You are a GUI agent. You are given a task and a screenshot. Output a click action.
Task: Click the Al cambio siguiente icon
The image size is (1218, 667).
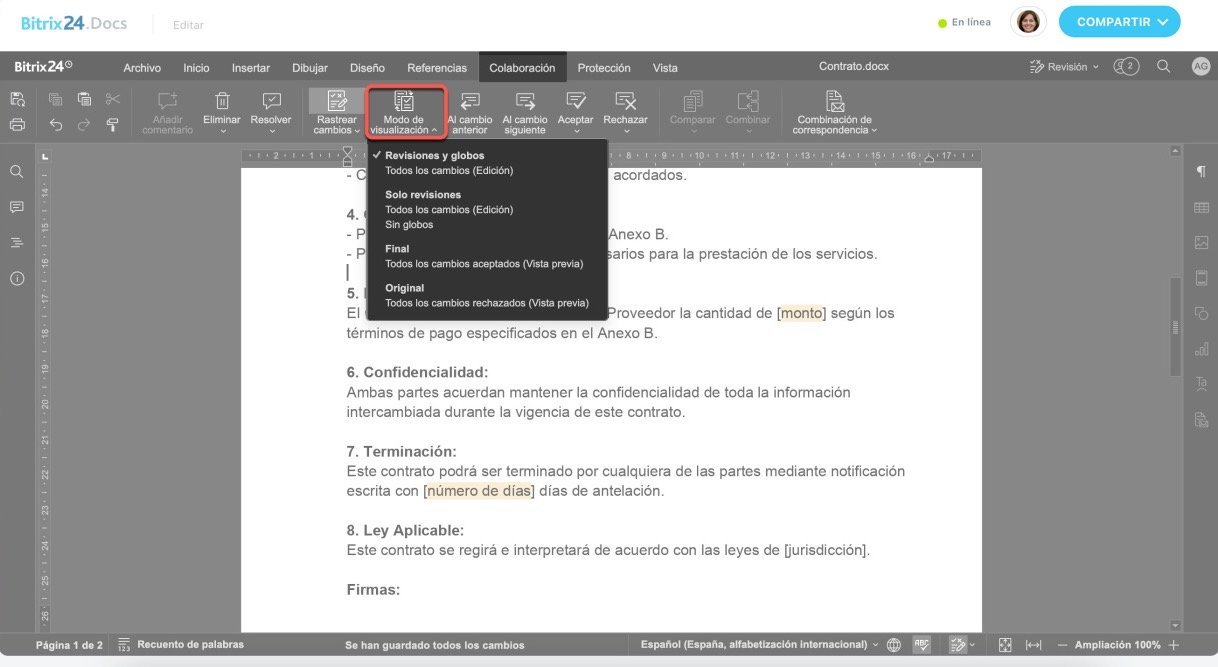[x=525, y=101]
